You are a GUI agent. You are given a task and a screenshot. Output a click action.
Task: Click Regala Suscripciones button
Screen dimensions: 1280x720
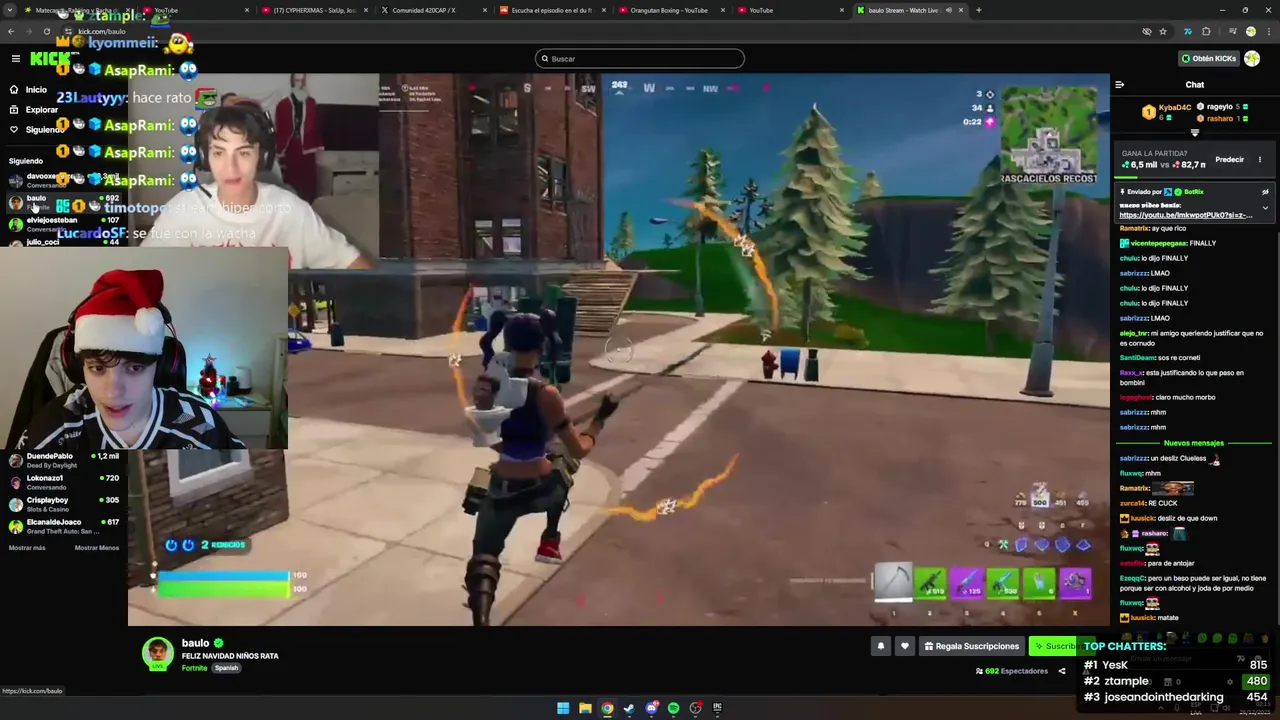(x=972, y=646)
